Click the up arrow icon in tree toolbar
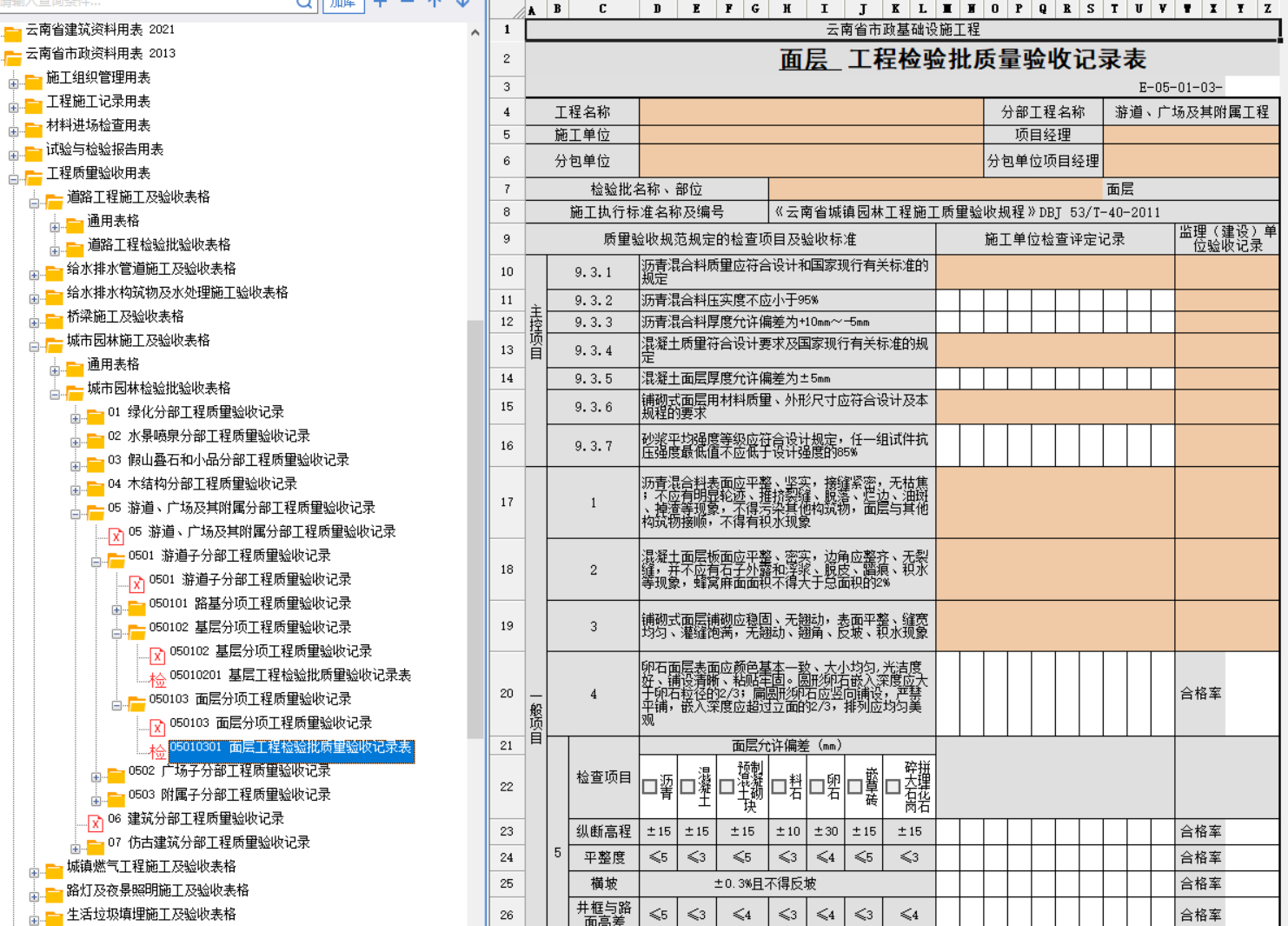Screen dimensions: 1288x926 pos(435,3)
